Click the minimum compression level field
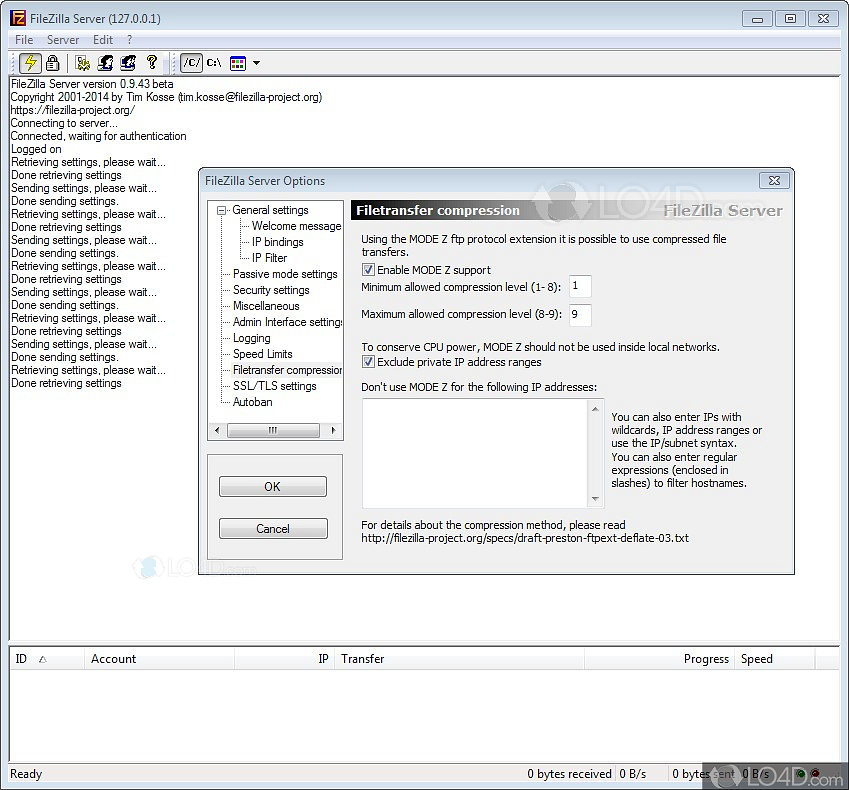 click(x=580, y=287)
